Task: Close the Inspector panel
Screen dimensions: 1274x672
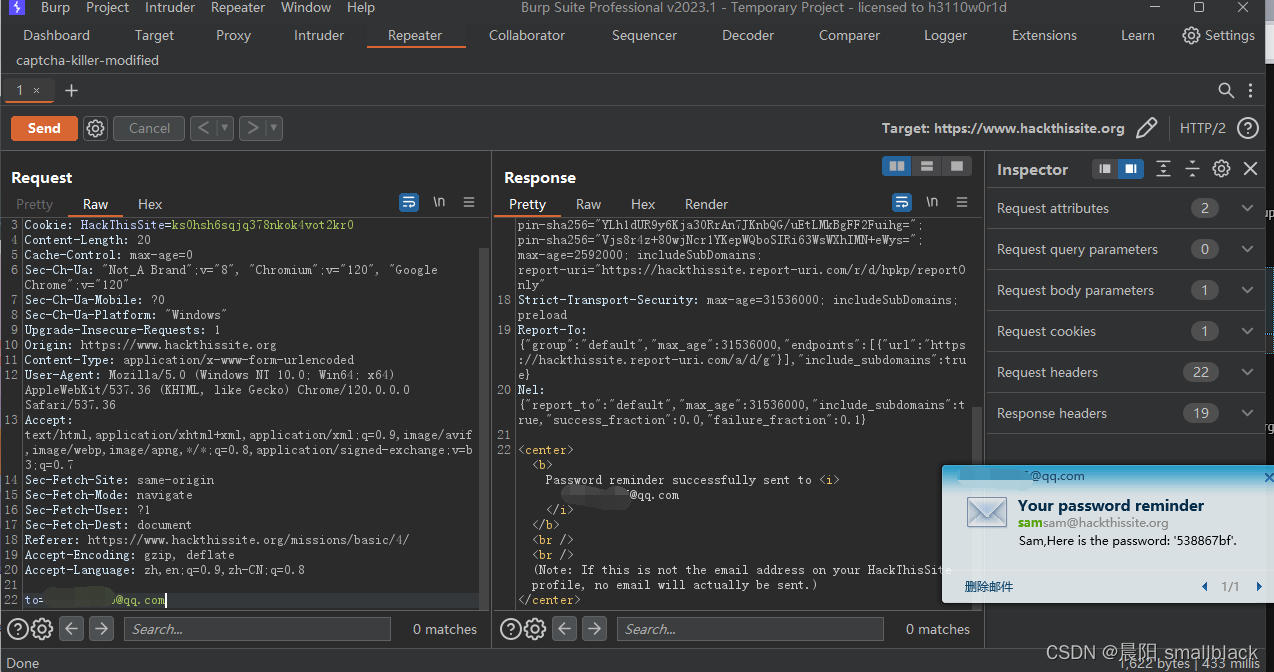Action: click(1250, 169)
